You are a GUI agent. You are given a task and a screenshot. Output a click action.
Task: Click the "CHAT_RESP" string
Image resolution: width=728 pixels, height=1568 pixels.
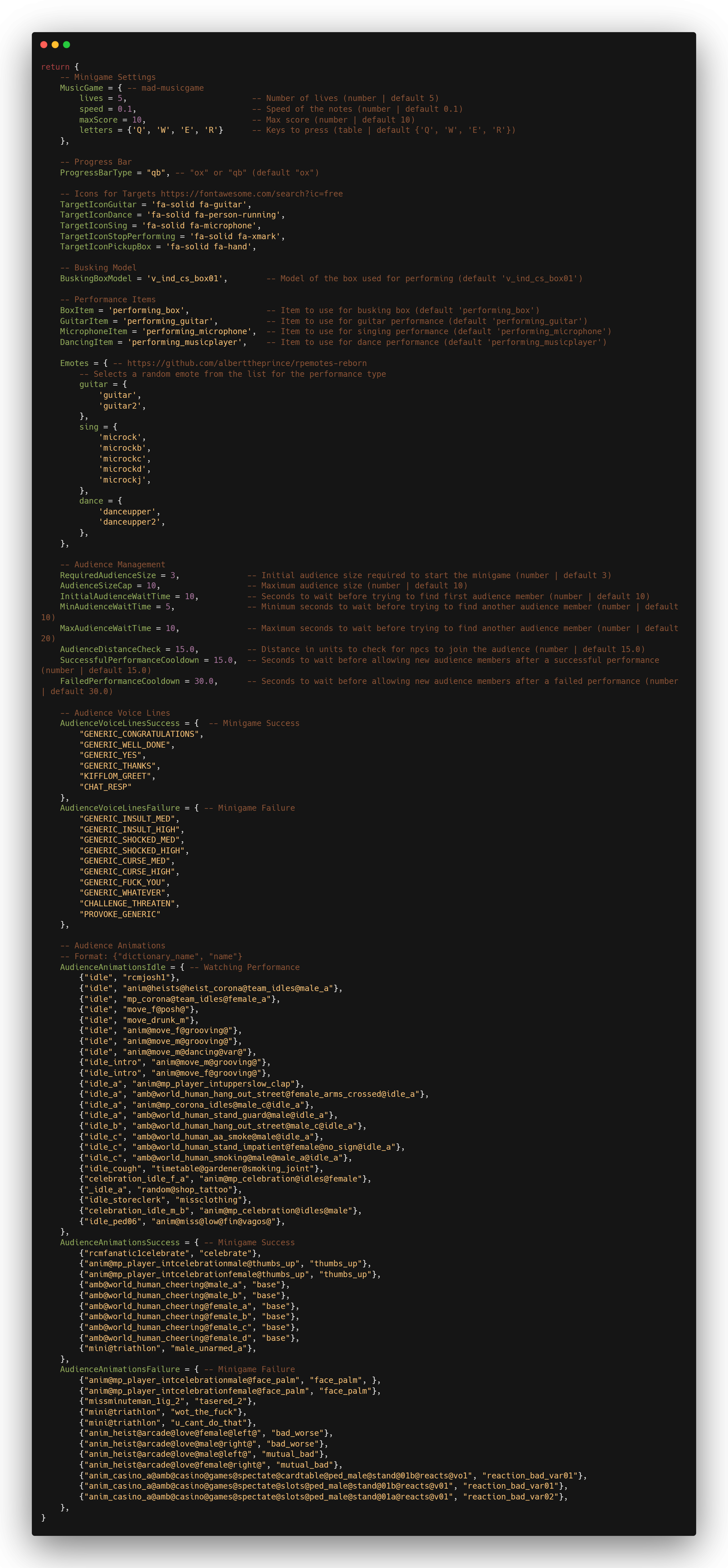[x=105, y=787]
